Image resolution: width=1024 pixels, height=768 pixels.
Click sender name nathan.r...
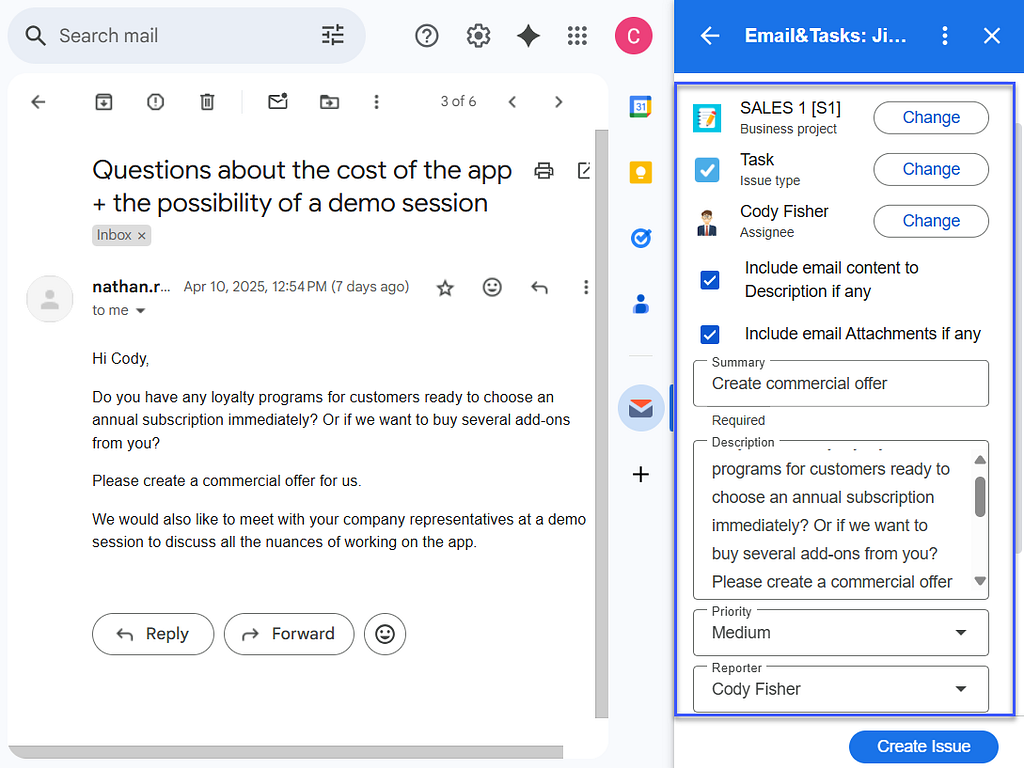[131, 287]
